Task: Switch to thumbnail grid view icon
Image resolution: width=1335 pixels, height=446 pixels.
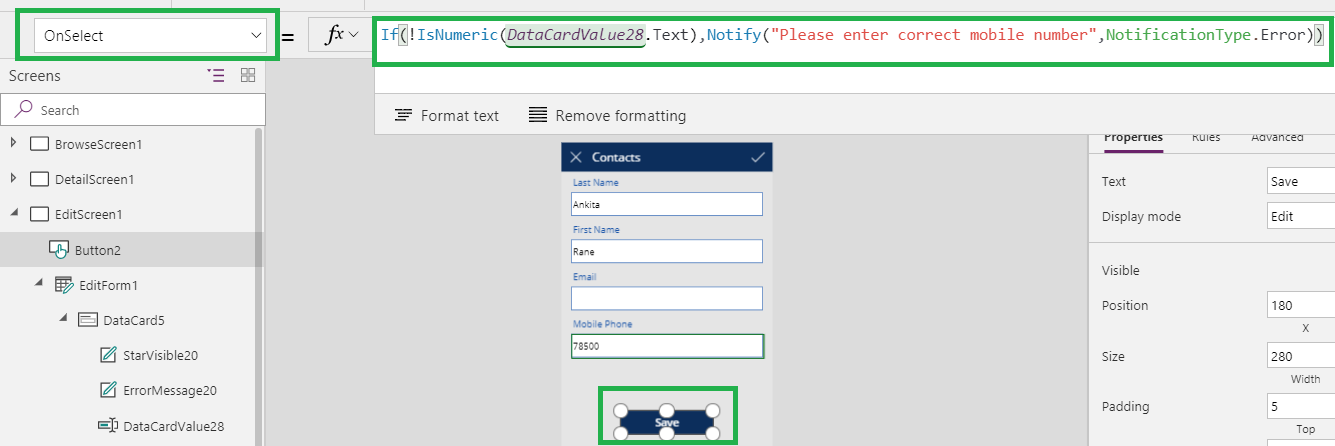Action: tap(248, 75)
